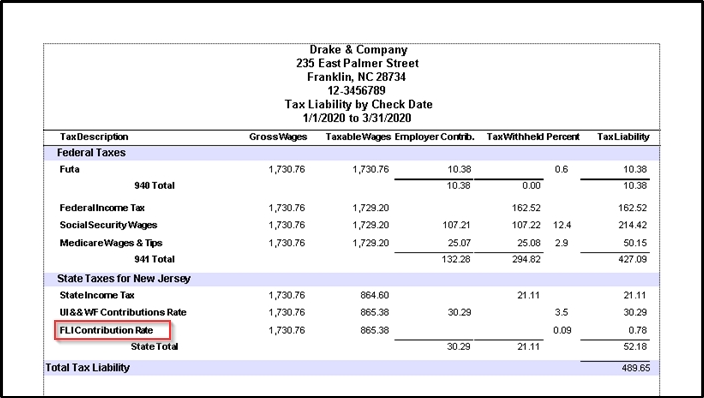Screen dimensions: 704x398
Task: Click State Total liability '52.18'
Action: pos(635,346)
